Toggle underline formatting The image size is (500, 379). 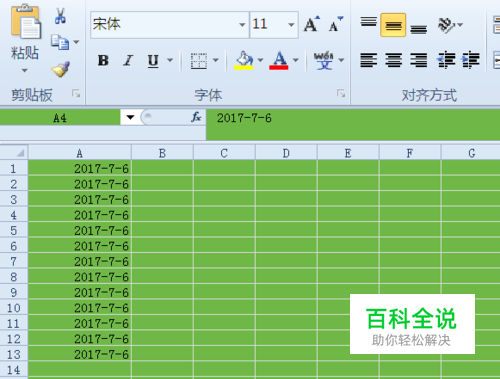153,60
